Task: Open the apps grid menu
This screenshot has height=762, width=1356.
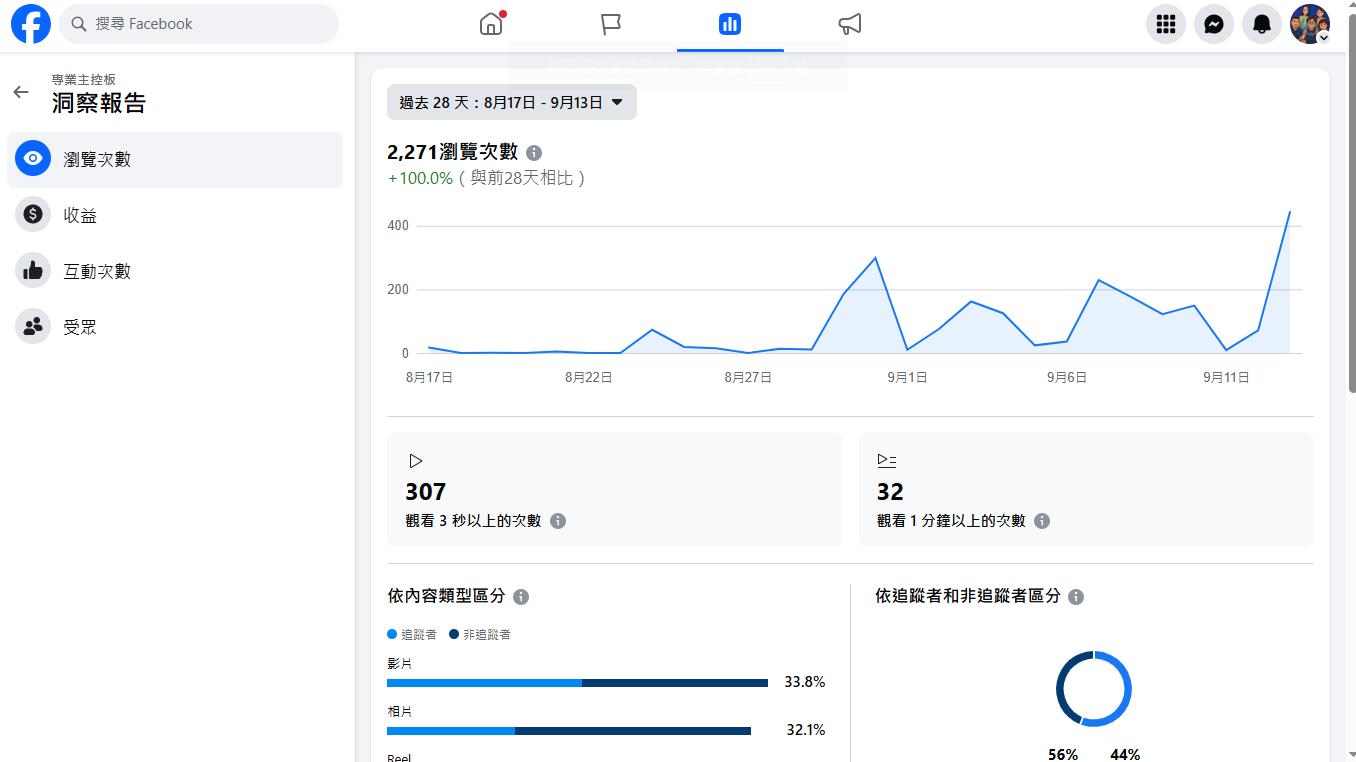Action: [x=1165, y=24]
